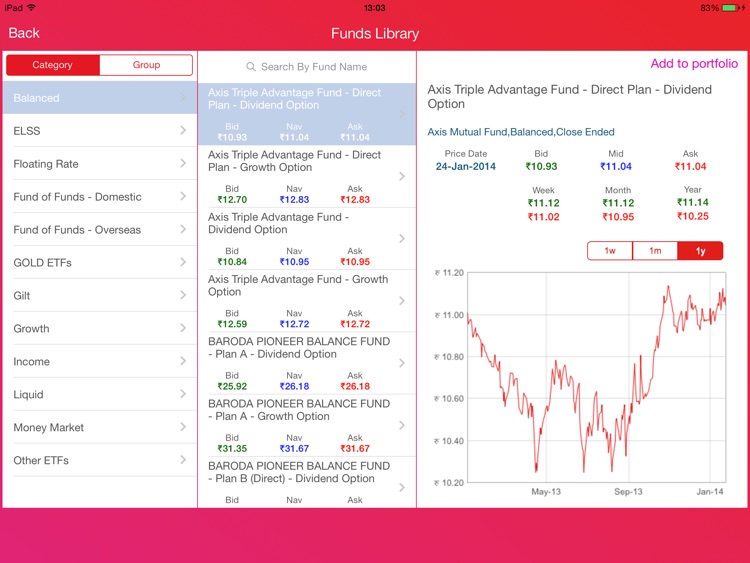Screen dimensions: 750x563
Task: Open Axis Triple Advantage Growth Option chevron
Action: (402, 300)
